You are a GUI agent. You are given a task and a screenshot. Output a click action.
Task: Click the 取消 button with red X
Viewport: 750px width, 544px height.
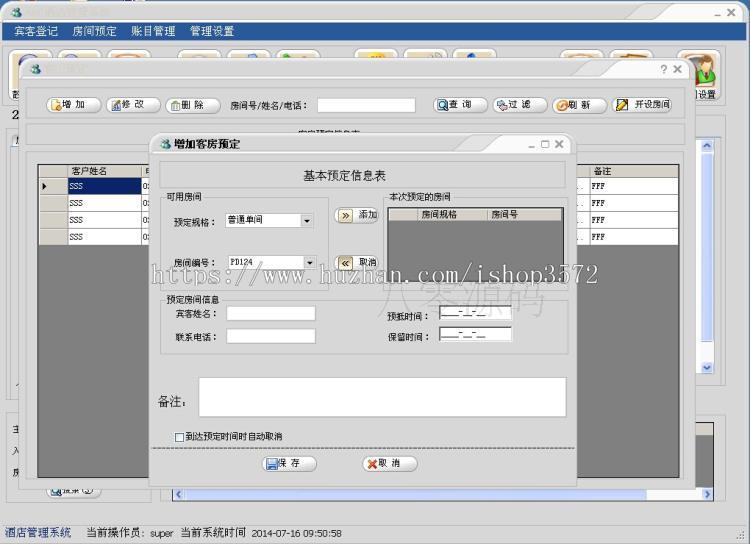[390, 464]
